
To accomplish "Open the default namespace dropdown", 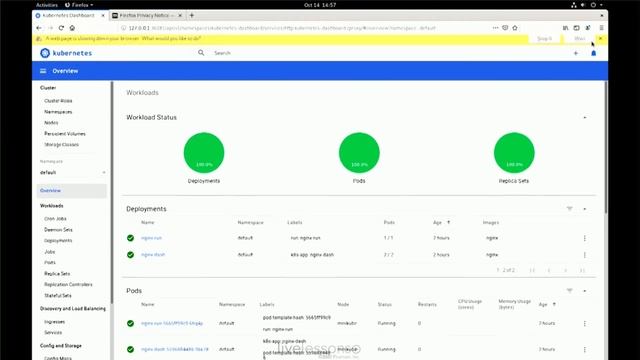I will (72, 173).
